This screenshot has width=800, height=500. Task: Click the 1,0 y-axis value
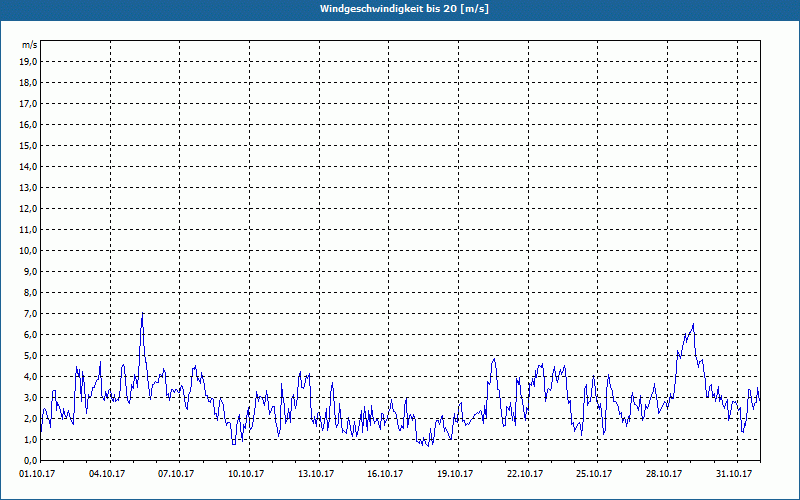(x=31, y=440)
